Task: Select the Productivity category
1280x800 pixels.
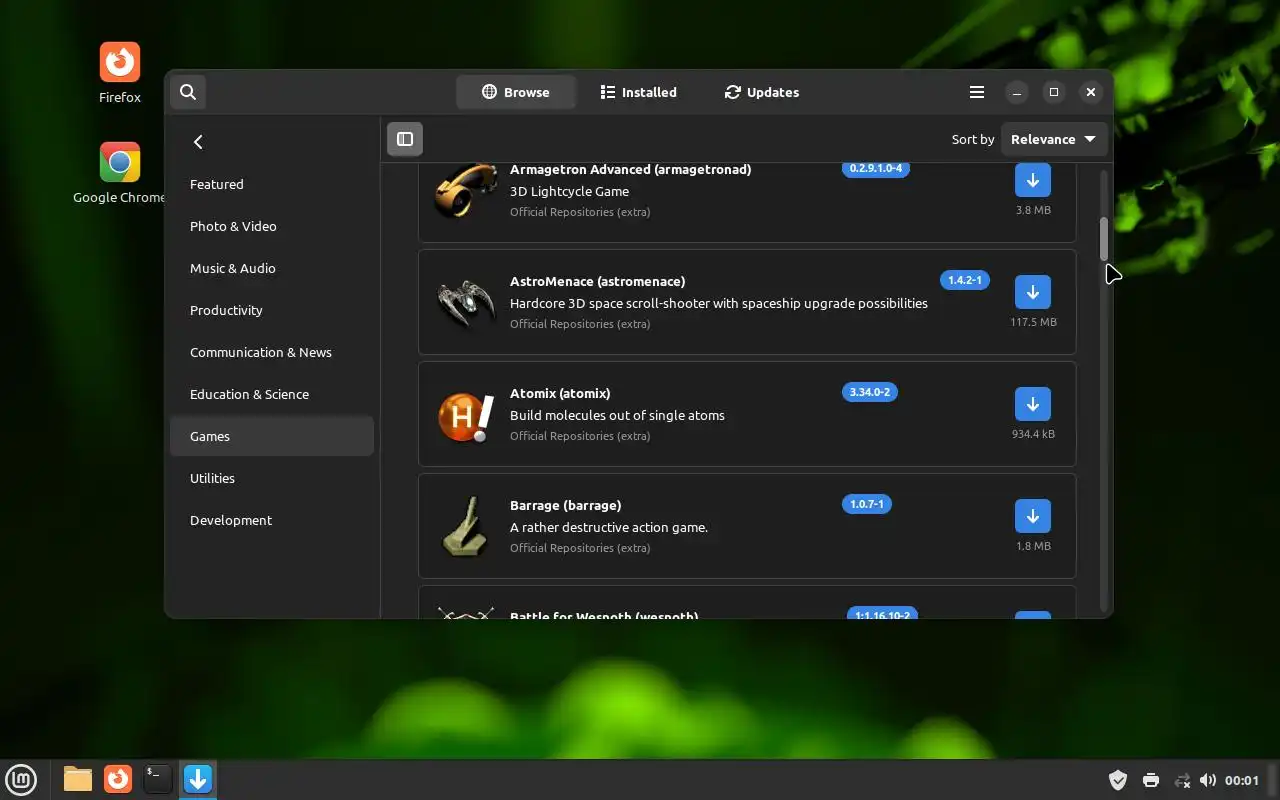Action: (272, 310)
